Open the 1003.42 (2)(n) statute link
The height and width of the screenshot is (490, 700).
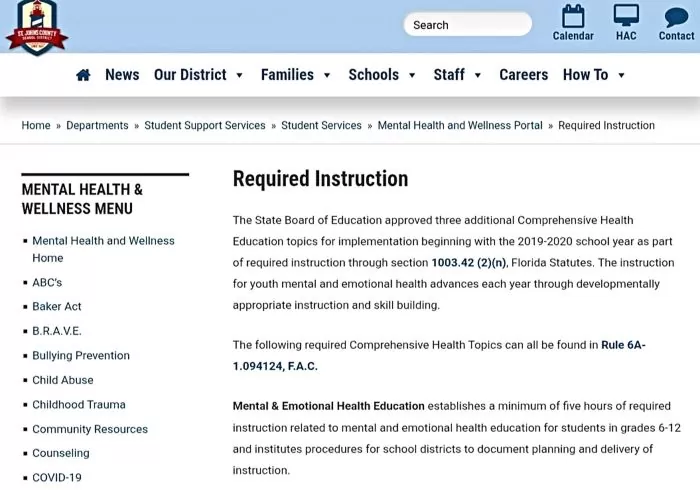point(468,263)
